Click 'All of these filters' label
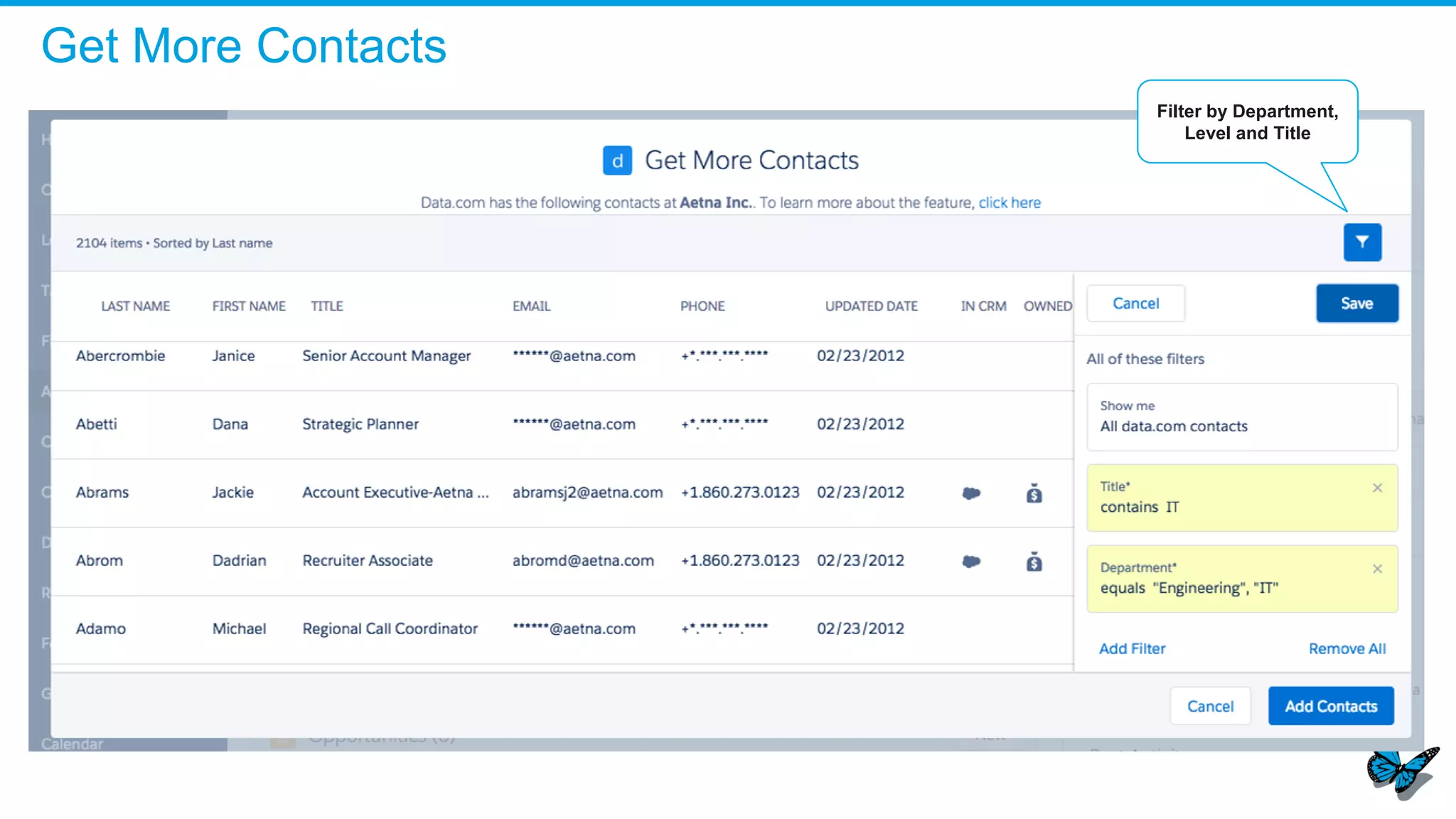 click(x=1145, y=359)
